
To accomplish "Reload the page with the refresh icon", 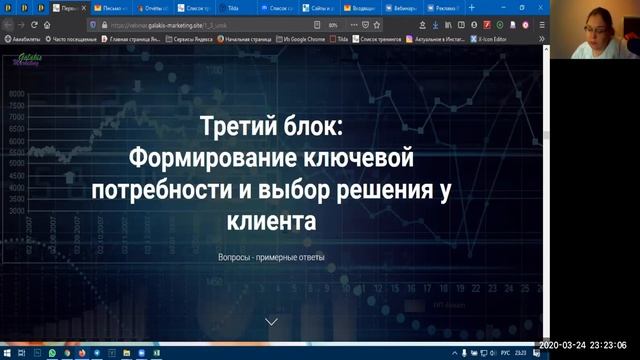I will point(34,25).
